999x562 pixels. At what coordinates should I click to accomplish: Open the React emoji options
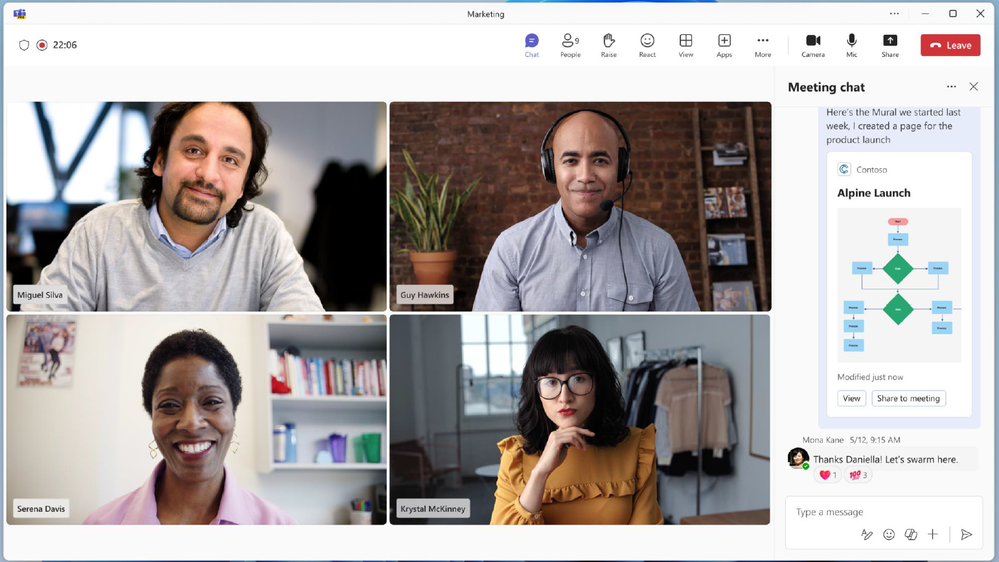647,45
